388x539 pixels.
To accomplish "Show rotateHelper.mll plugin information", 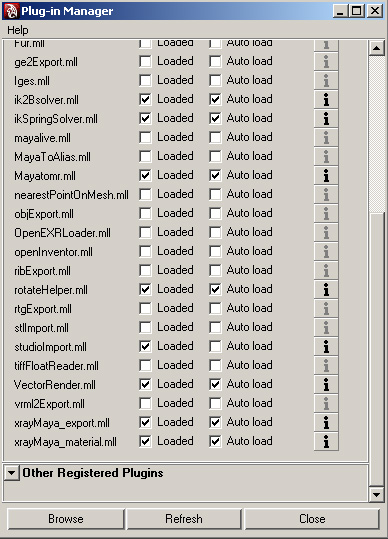I will [x=326, y=290].
